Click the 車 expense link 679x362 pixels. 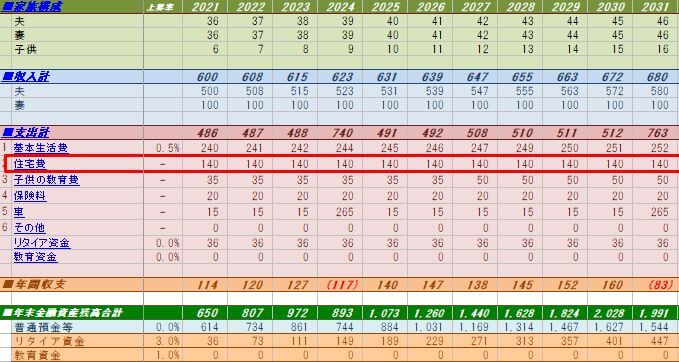(19, 212)
